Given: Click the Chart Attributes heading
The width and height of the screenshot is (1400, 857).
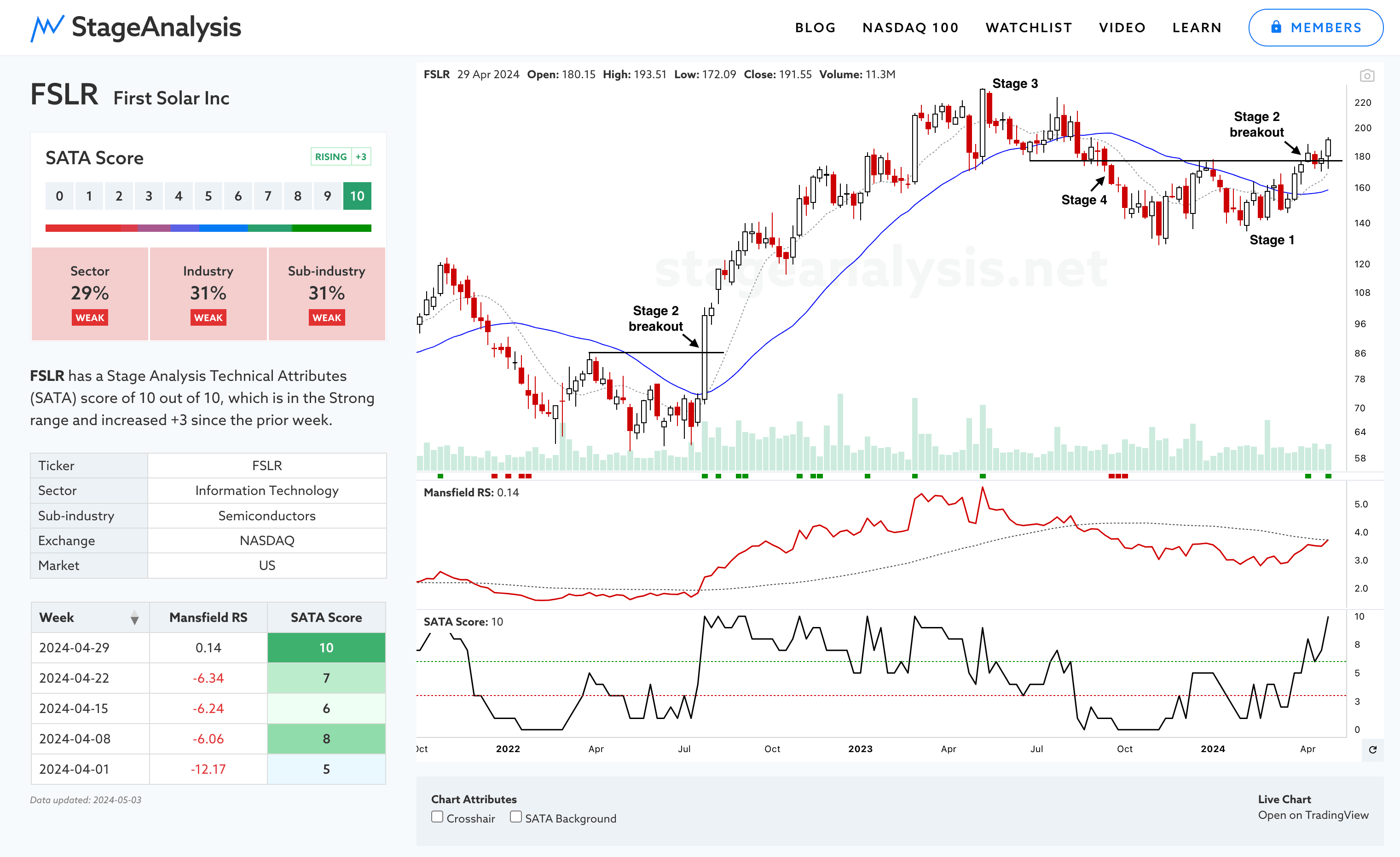Looking at the screenshot, I should 474,799.
